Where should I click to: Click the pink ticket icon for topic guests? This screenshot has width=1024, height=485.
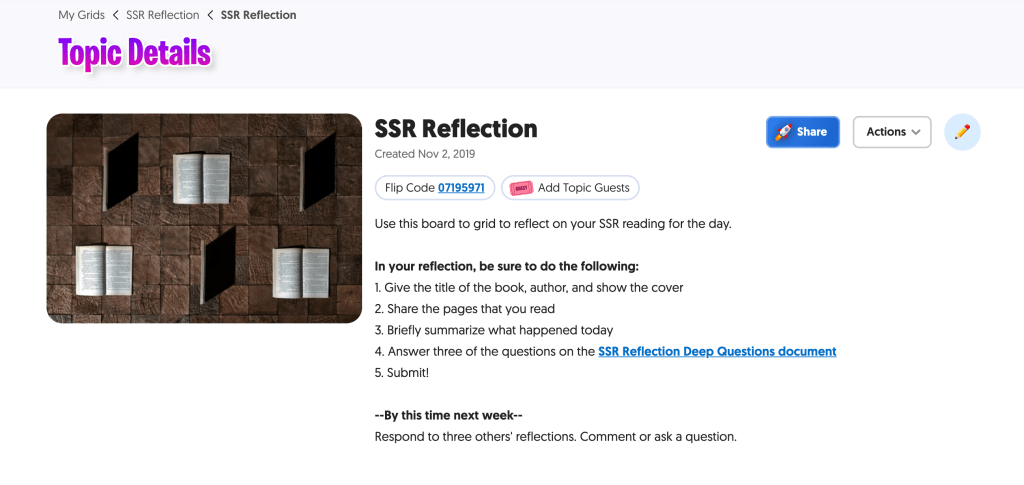[521, 188]
